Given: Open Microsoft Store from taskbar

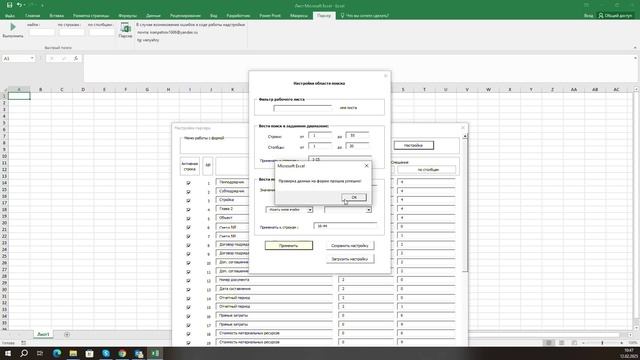Looking at the screenshot, I should coord(89,353).
